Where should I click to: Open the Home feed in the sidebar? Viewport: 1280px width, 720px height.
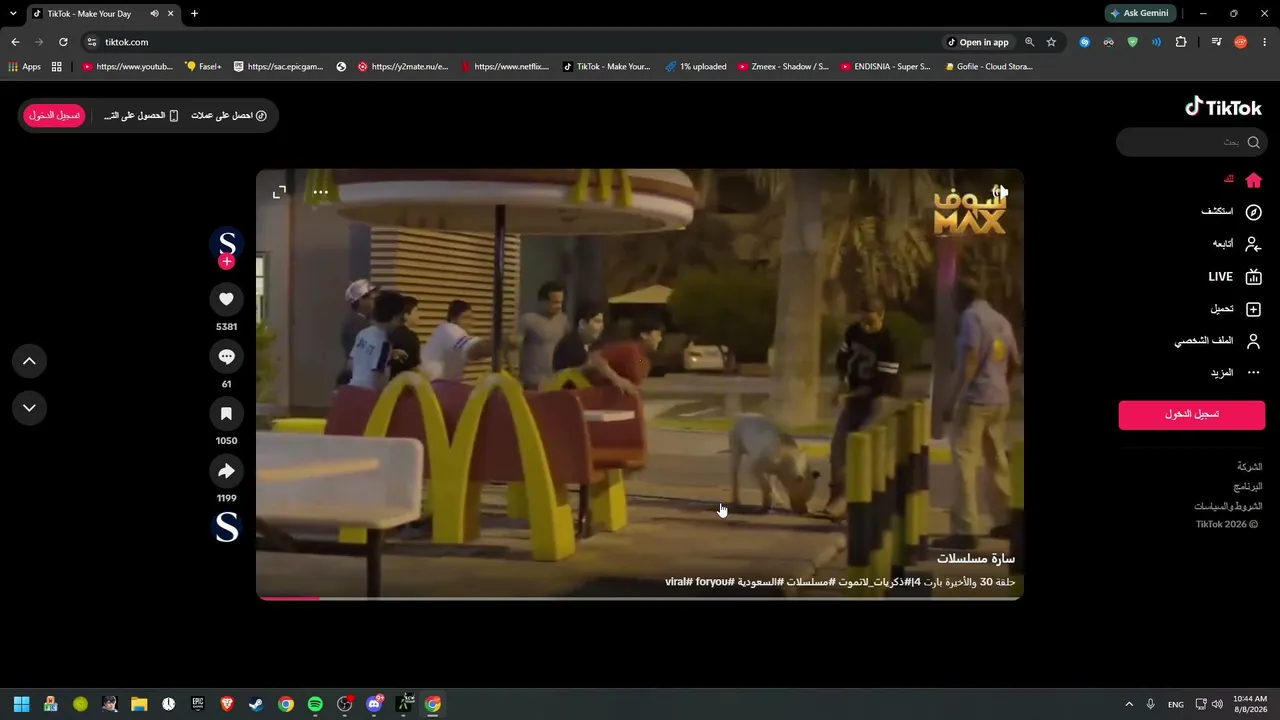(1243, 180)
